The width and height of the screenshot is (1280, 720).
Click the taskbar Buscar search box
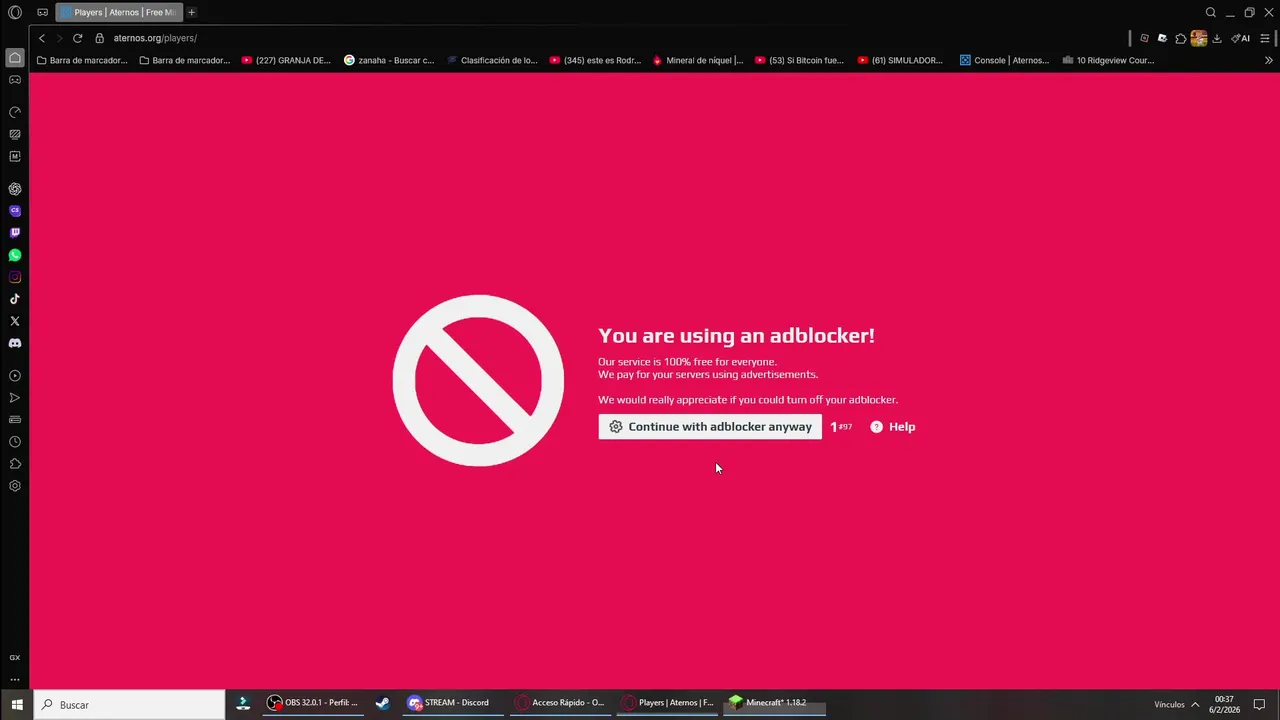click(x=130, y=705)
